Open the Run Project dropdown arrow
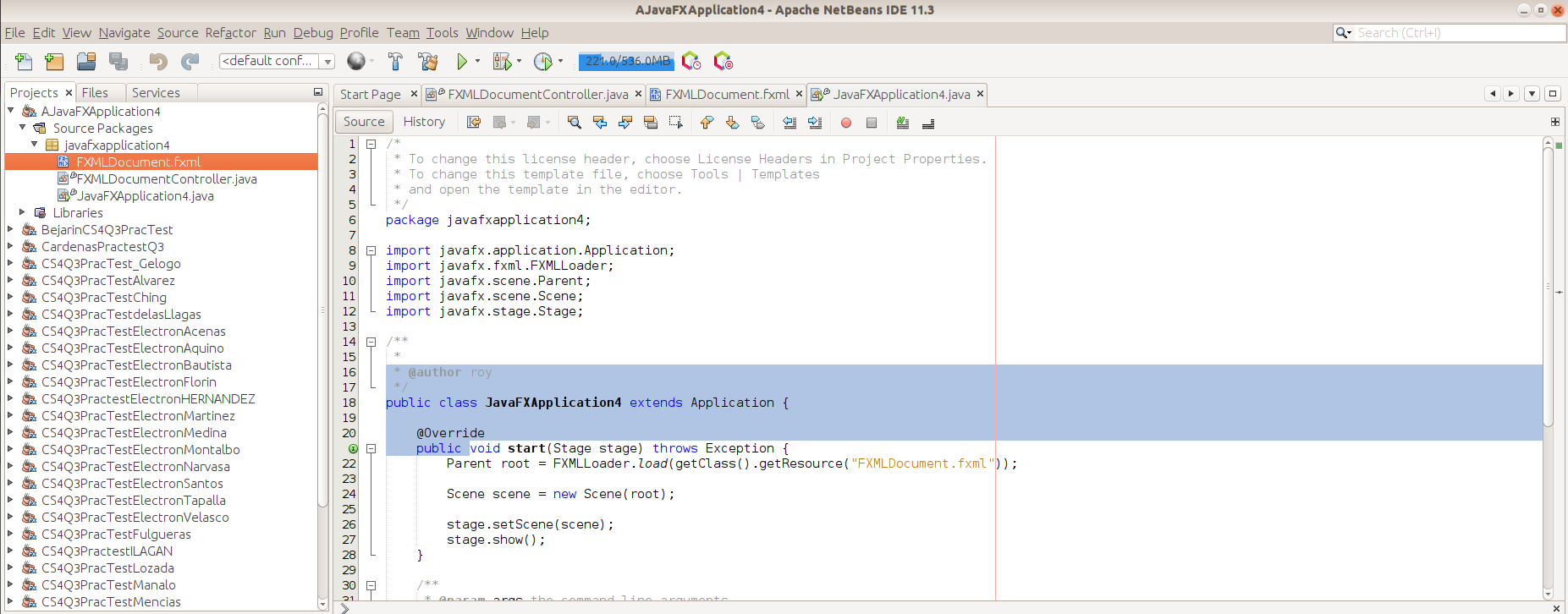 [477, 61]
